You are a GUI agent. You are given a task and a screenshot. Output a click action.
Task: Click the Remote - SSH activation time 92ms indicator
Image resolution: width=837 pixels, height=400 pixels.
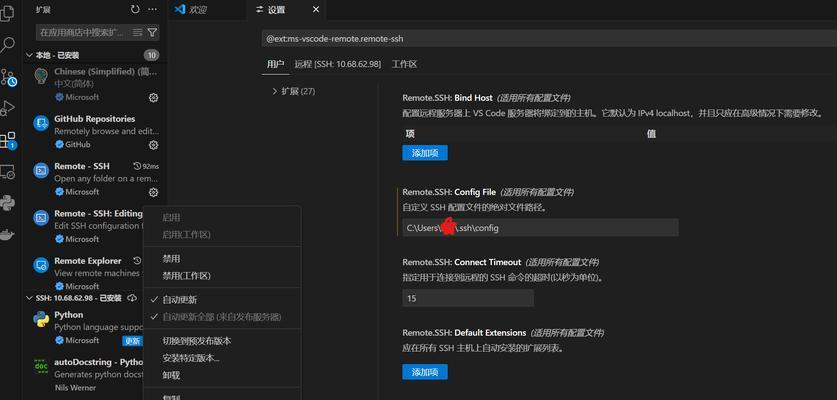click(x=146, y=166)
